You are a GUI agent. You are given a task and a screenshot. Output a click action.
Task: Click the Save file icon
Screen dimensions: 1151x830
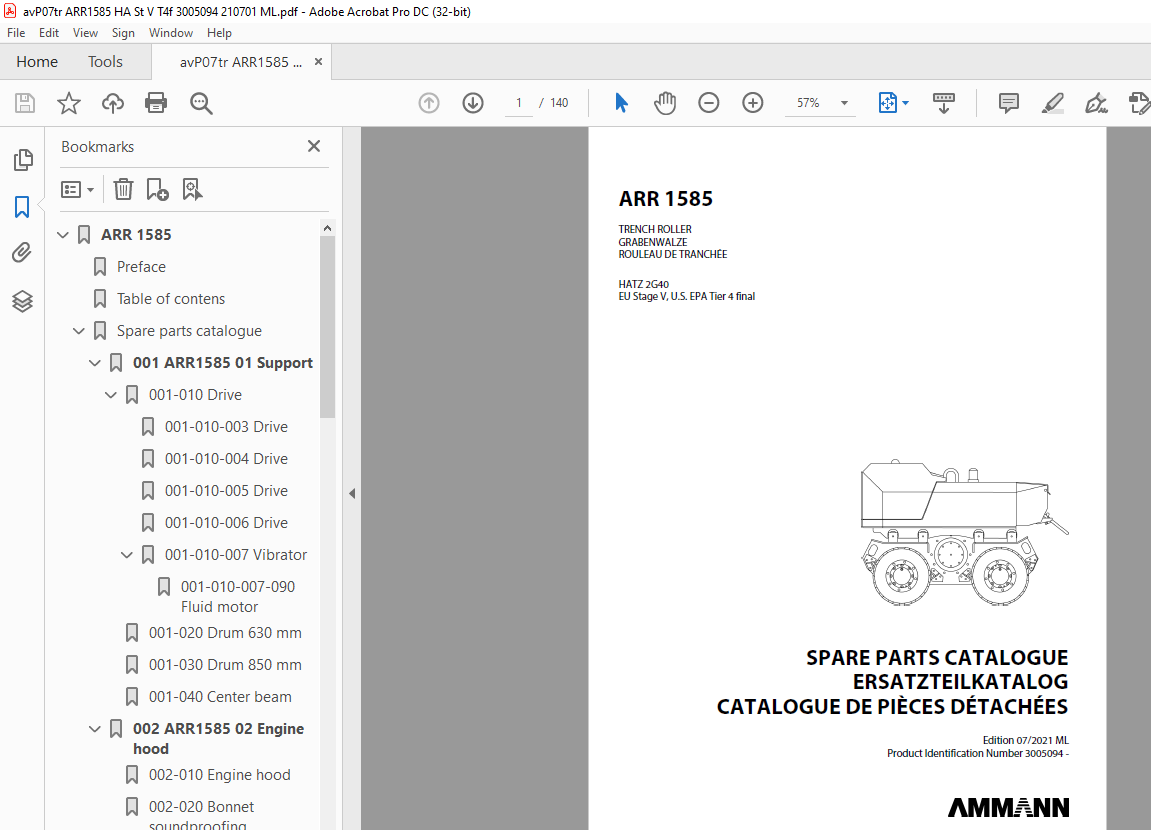[25, 103]
